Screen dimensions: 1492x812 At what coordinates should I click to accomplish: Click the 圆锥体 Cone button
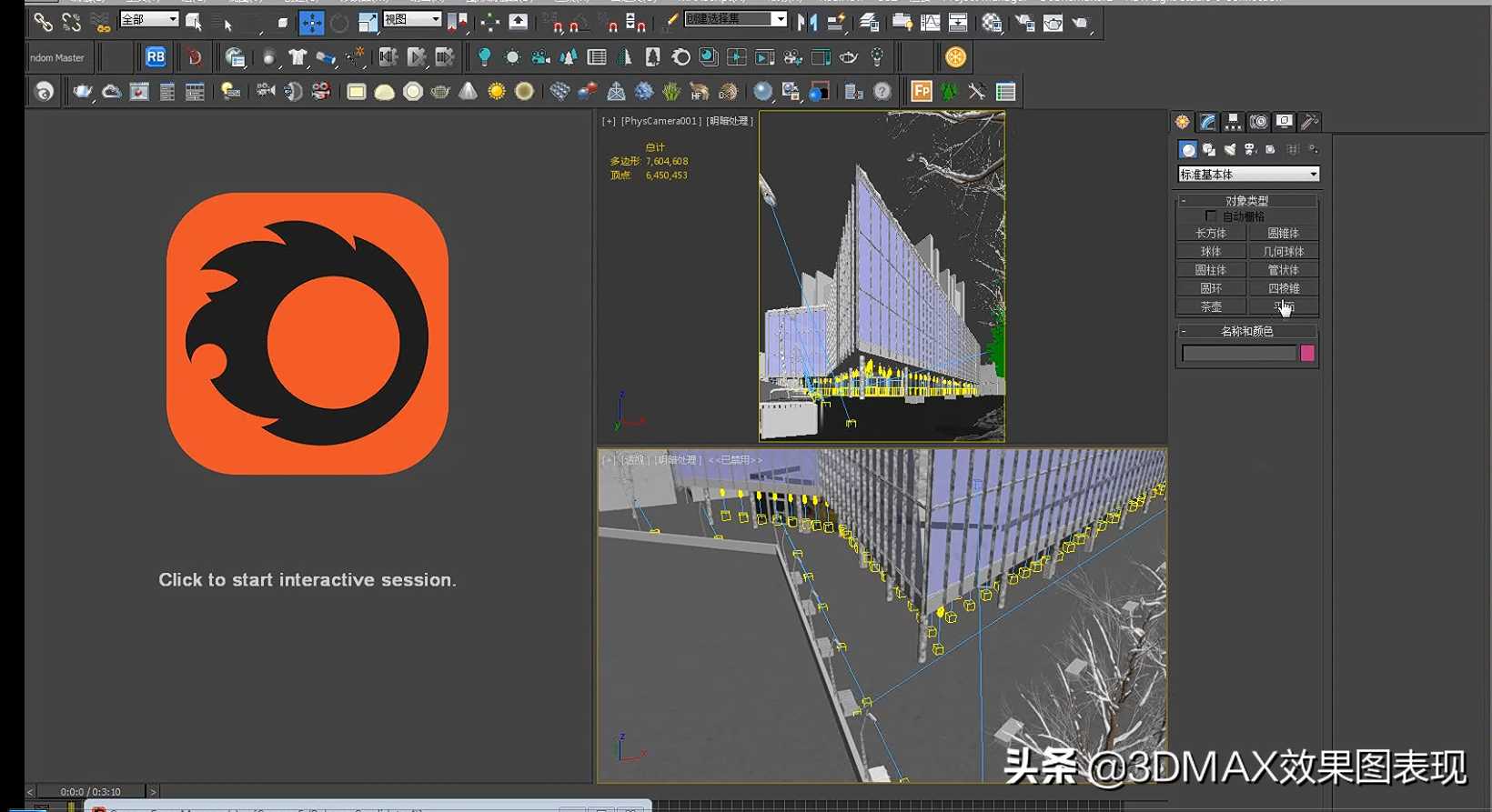click(x=1283, y=234)
